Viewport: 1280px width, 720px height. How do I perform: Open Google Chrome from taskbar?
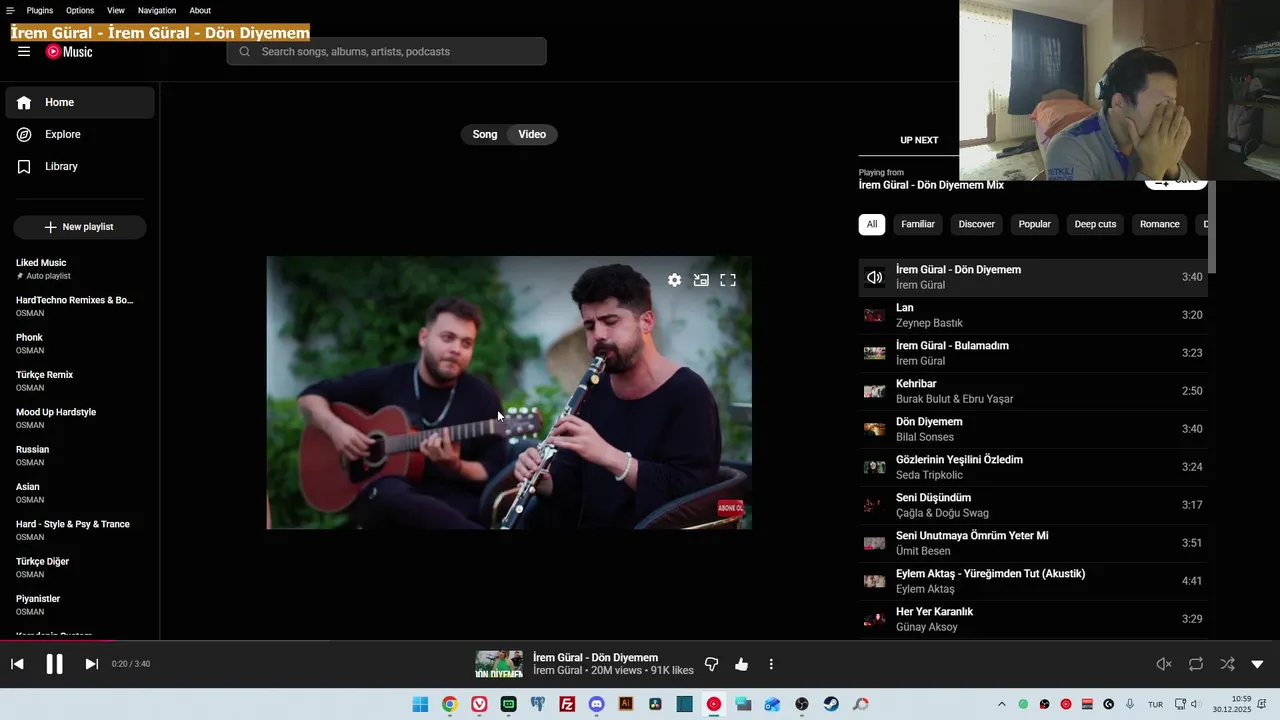(450, 704)
